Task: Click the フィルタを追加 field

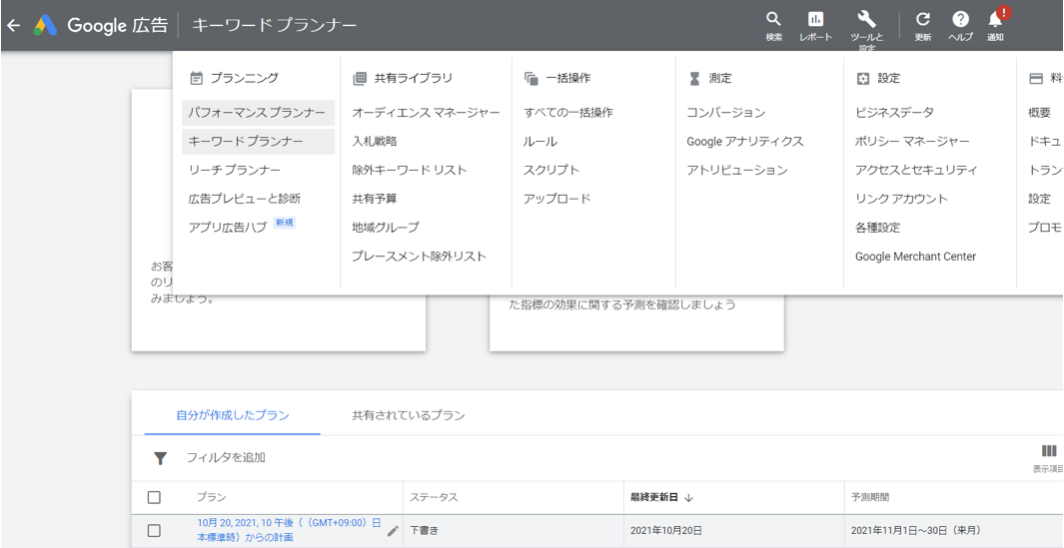Action: coord(226,458)
